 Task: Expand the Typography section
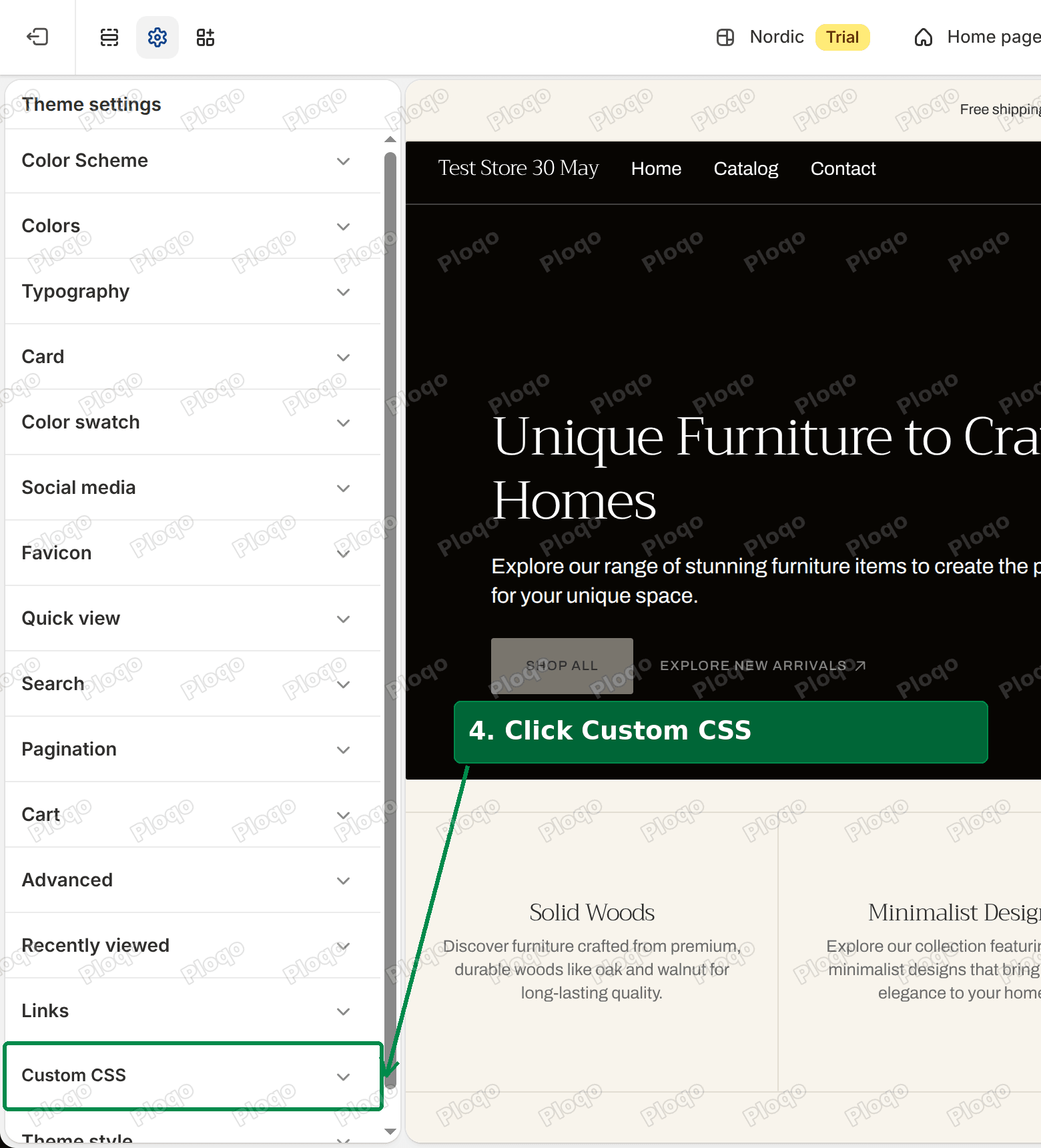193,292
